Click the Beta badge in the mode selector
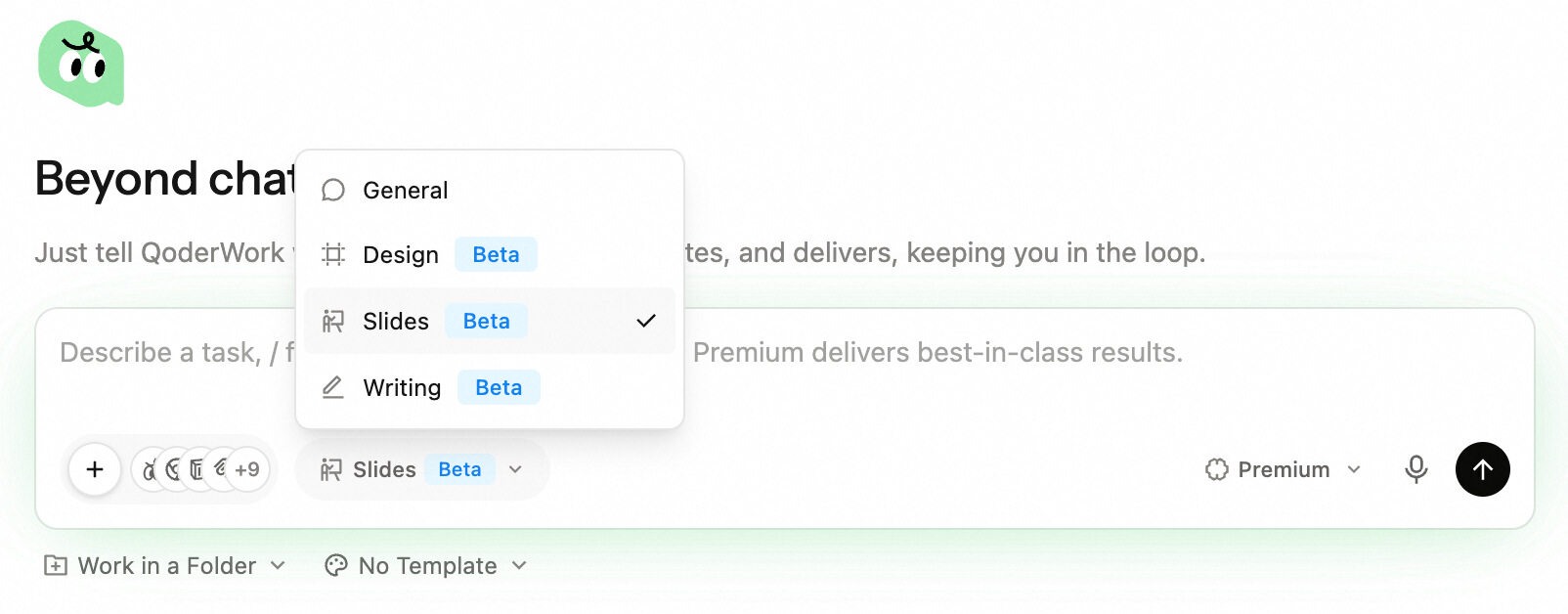1568x614 pixels. 459,469
